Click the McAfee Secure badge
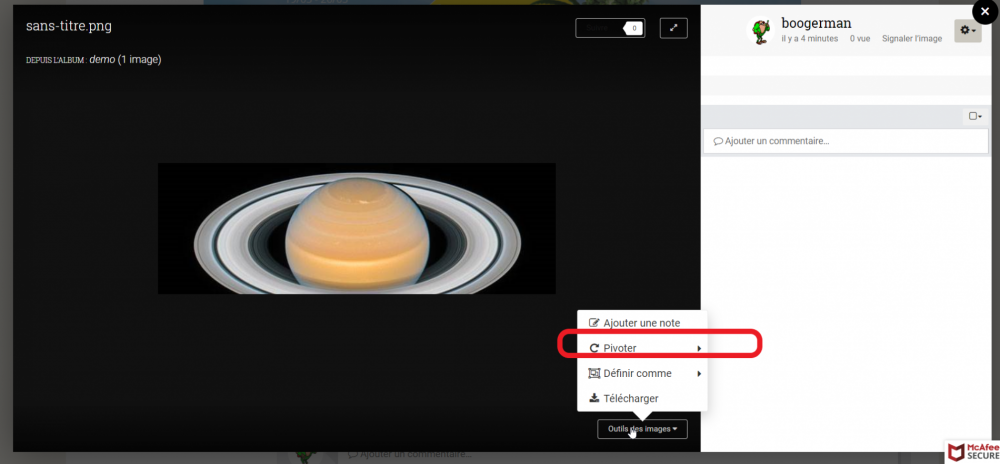The width and height of the screenshot is (1000, 464). pos(972,451)
